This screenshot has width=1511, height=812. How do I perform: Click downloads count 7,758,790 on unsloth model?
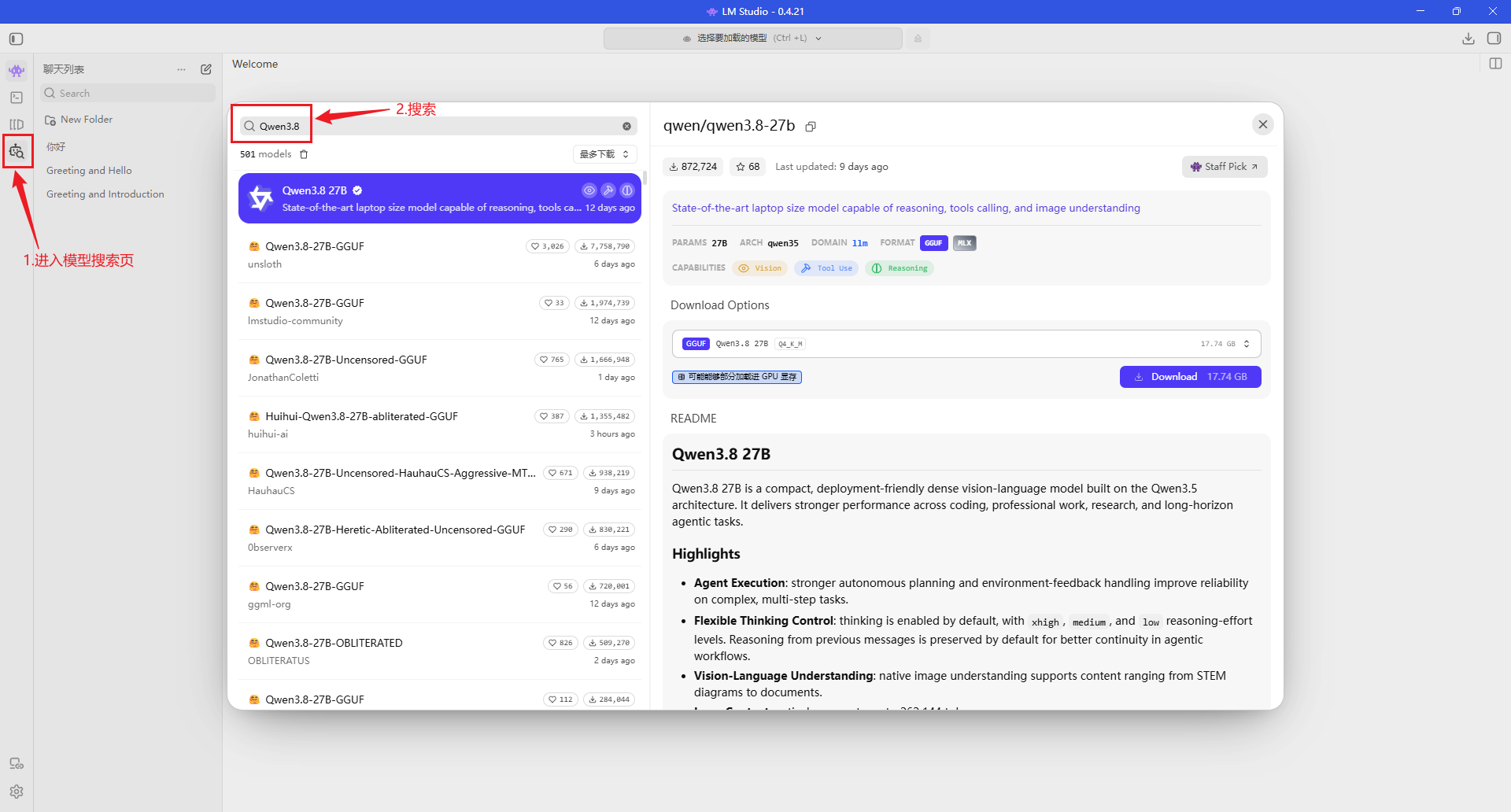(604, 246)
